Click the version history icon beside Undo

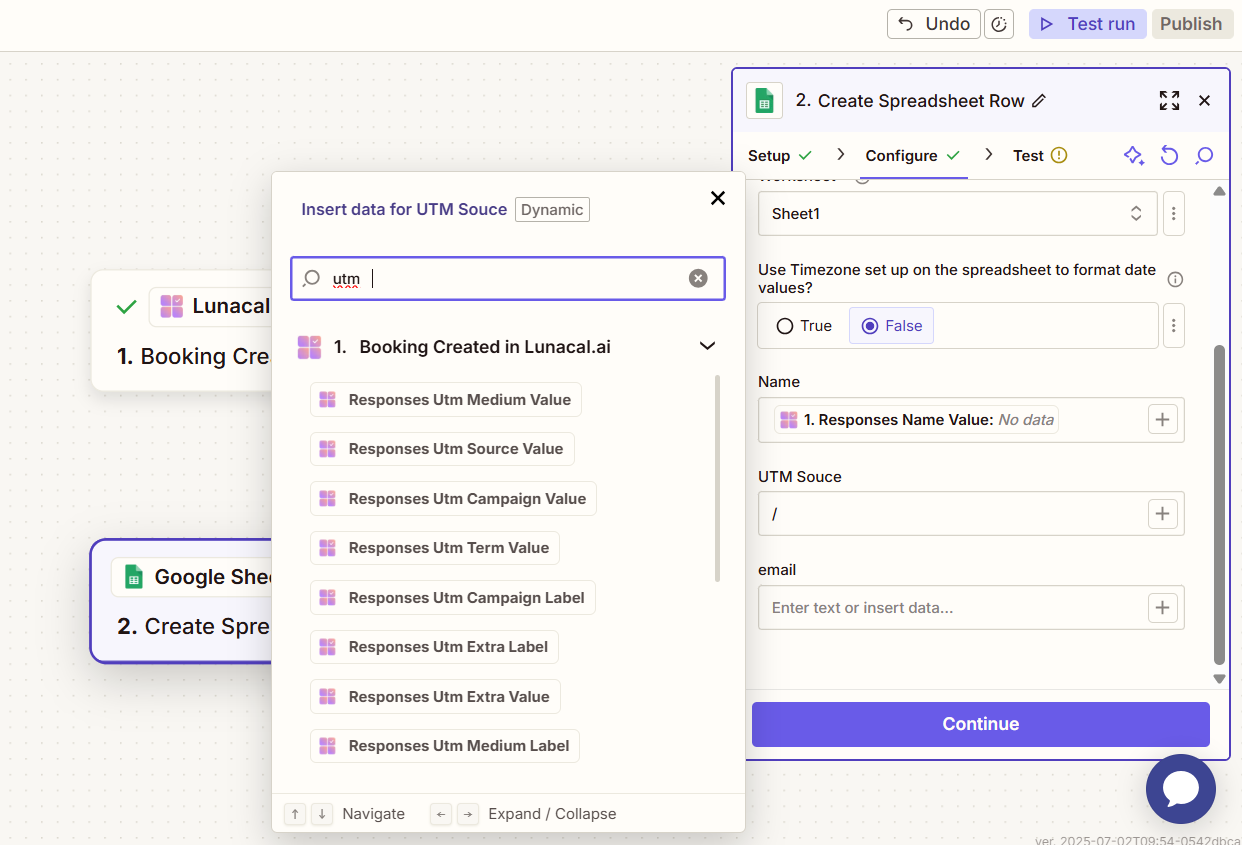[x=999, y=24]
